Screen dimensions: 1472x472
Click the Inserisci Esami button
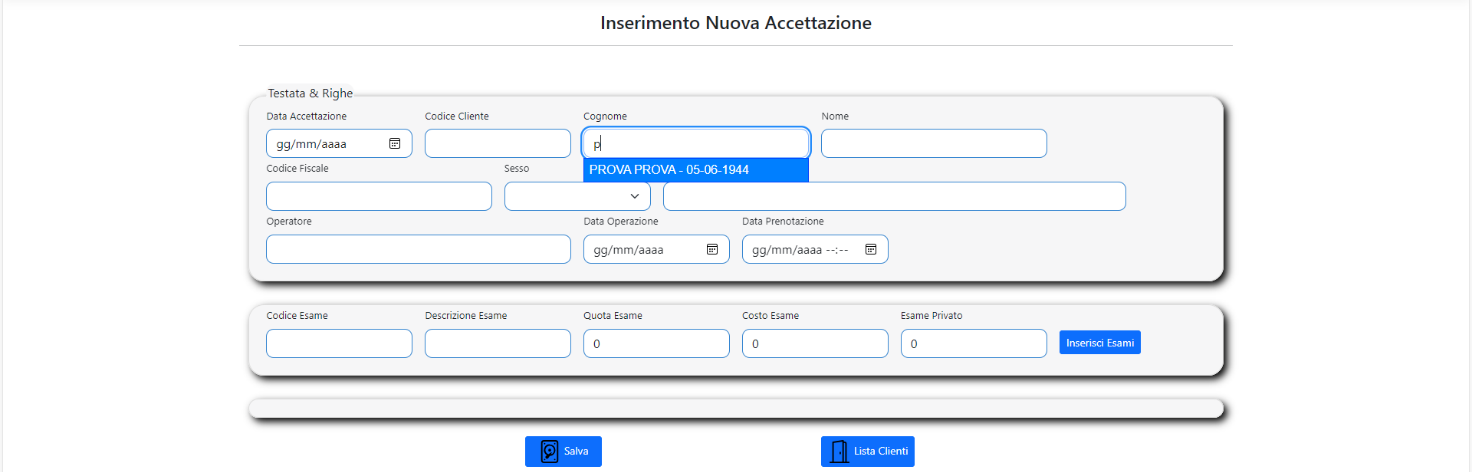point(1100,343)
